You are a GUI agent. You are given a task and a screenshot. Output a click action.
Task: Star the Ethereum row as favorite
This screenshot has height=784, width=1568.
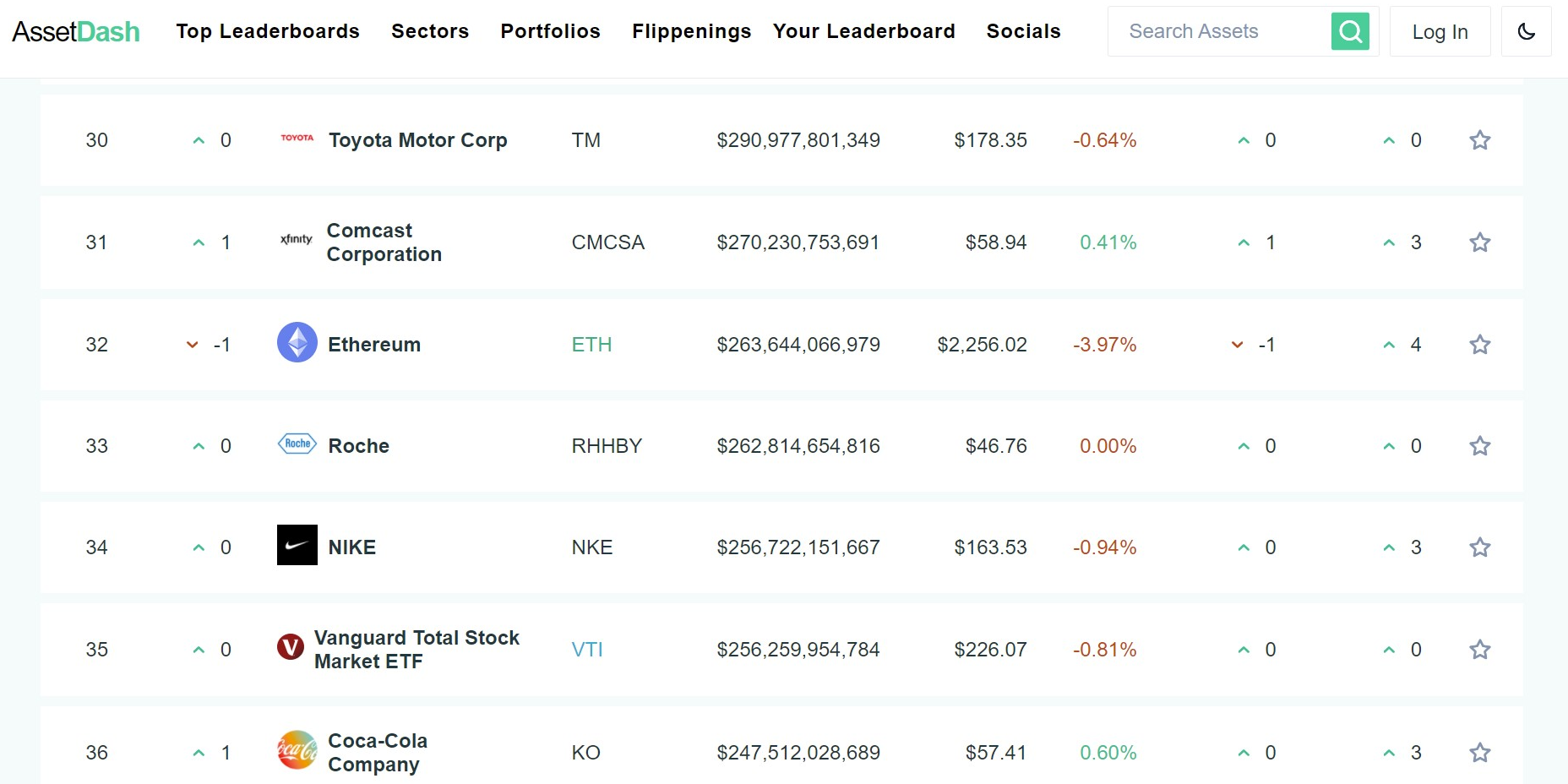pos(1479,345)
